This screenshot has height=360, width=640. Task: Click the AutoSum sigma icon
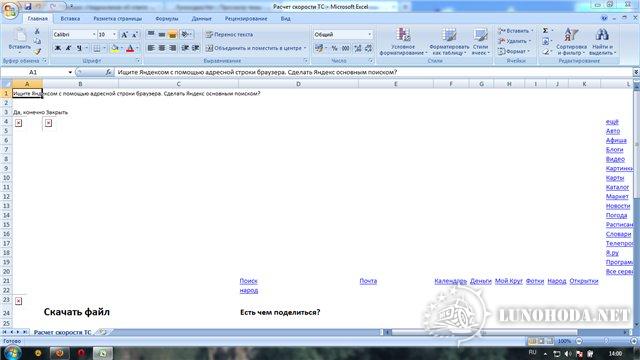(x=545, y=31)
